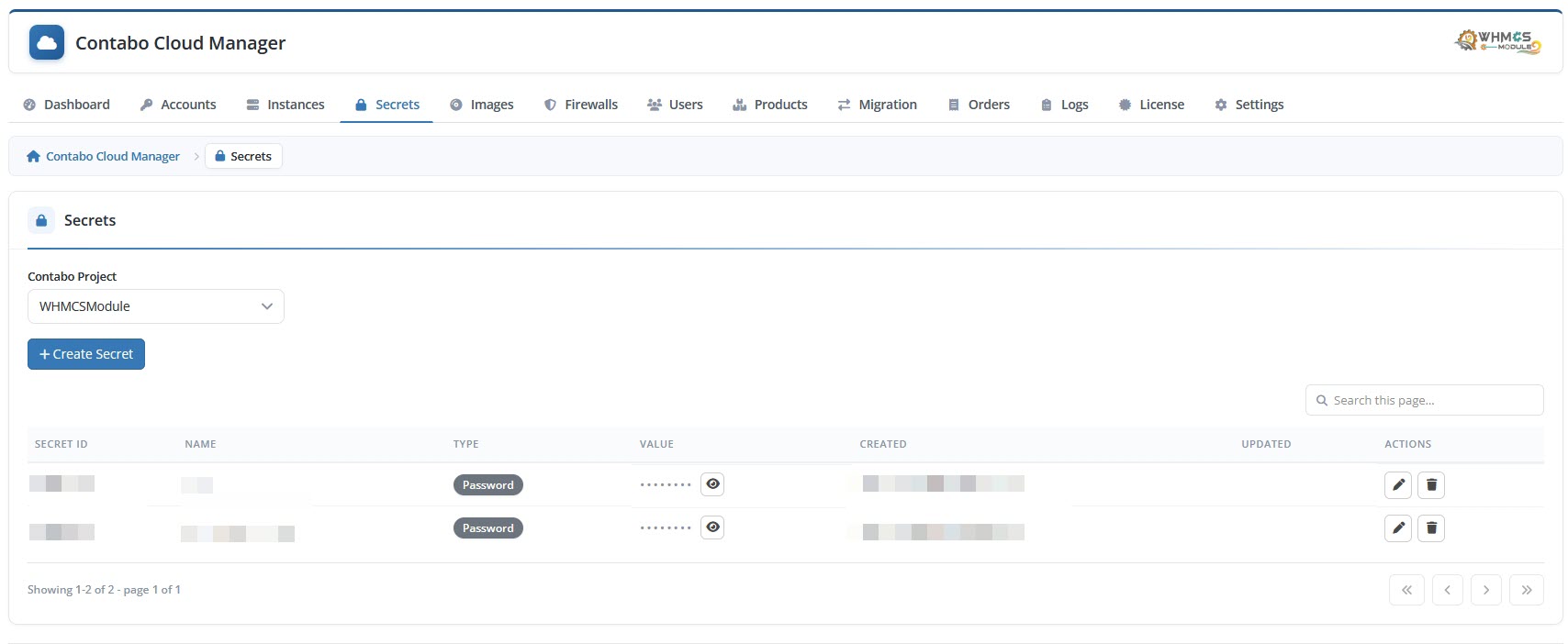Screen dimensions: 1568x644
Task: Go to the next page
Action: (1486, 590)
